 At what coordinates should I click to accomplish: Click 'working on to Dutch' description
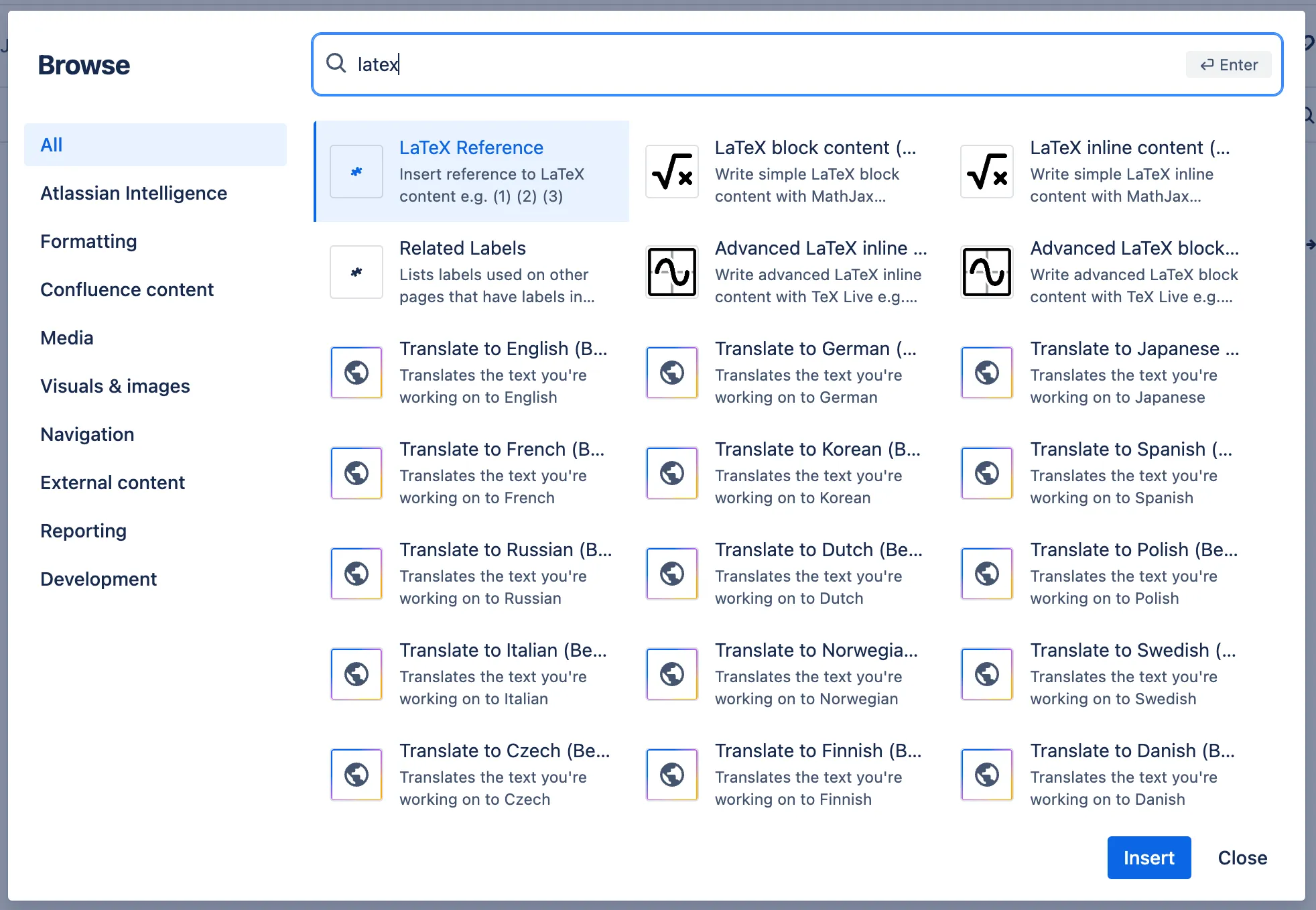pyautogui.click(x=789, y=598)
